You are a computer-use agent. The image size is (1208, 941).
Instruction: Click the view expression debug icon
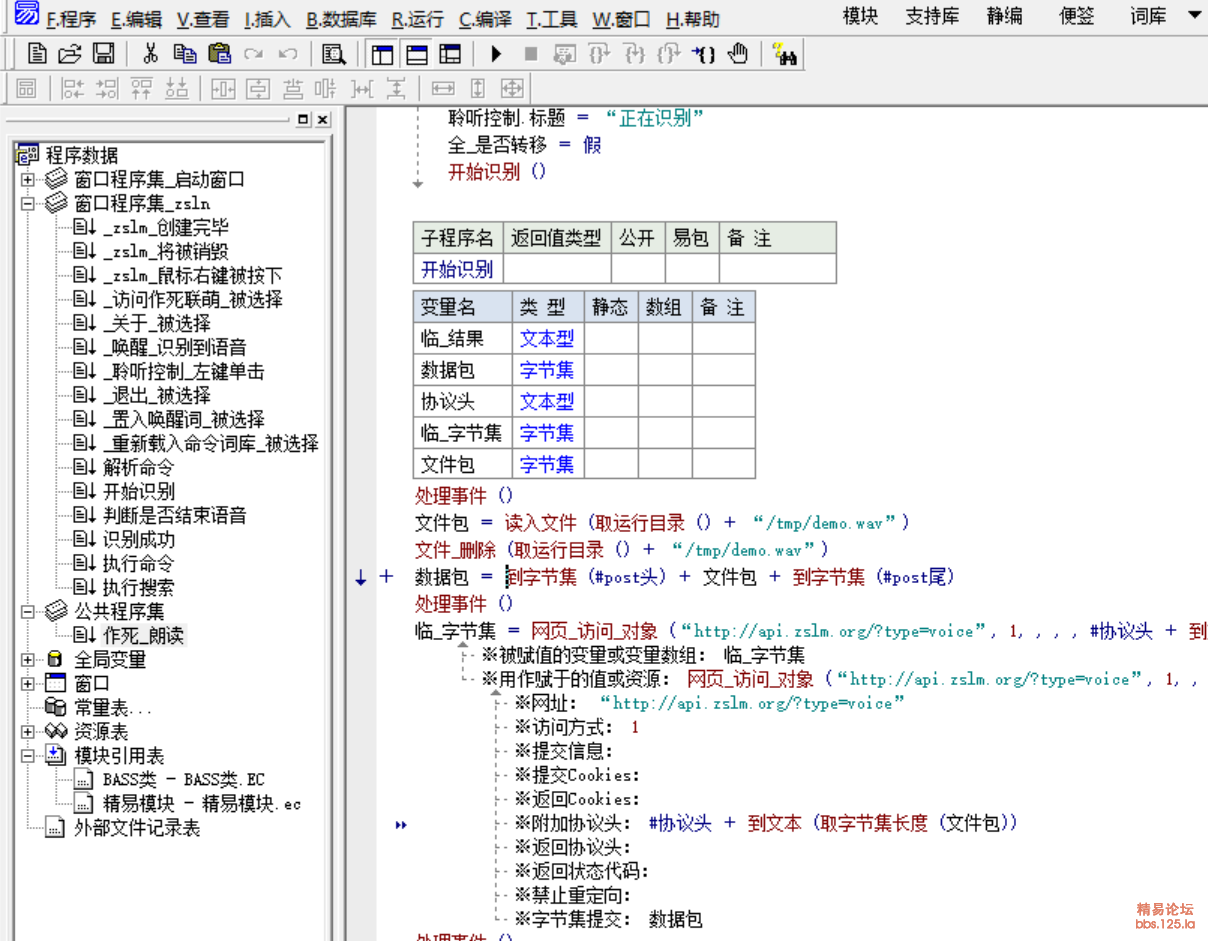tap(564, 54)
